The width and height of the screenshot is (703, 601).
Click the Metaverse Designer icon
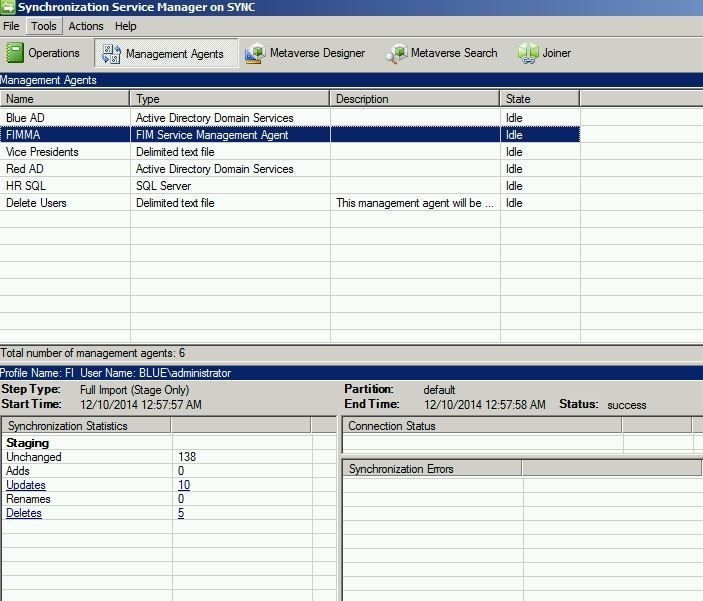click(255, 53)
